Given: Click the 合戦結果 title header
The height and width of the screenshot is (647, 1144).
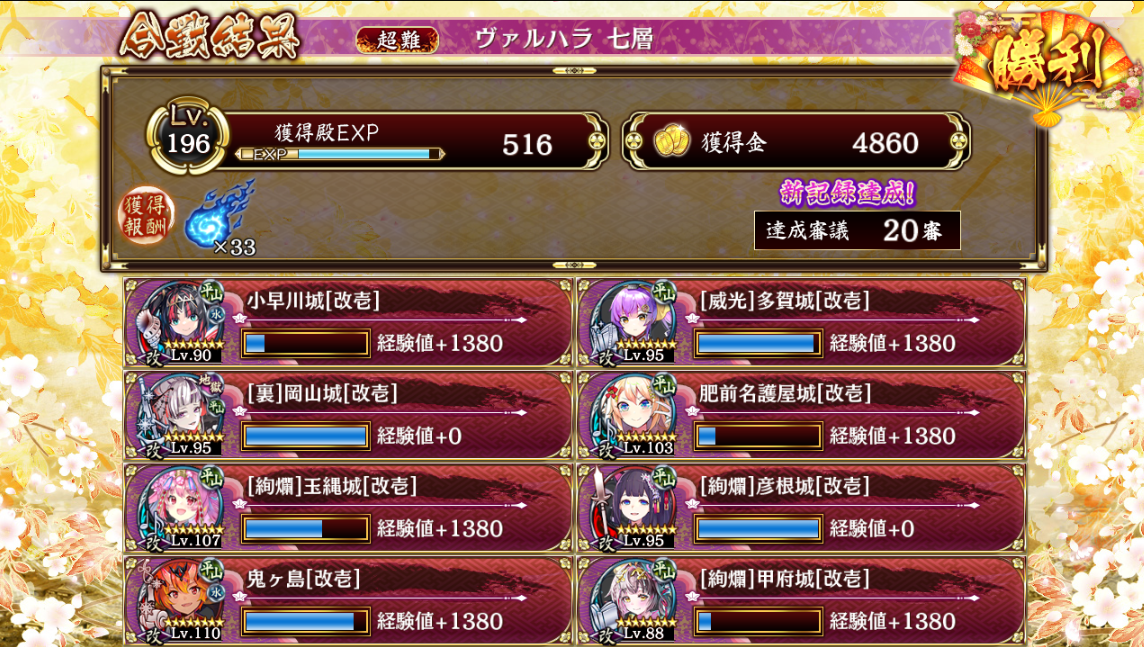Looking at the screenshot, I should [x=210, y=36].
